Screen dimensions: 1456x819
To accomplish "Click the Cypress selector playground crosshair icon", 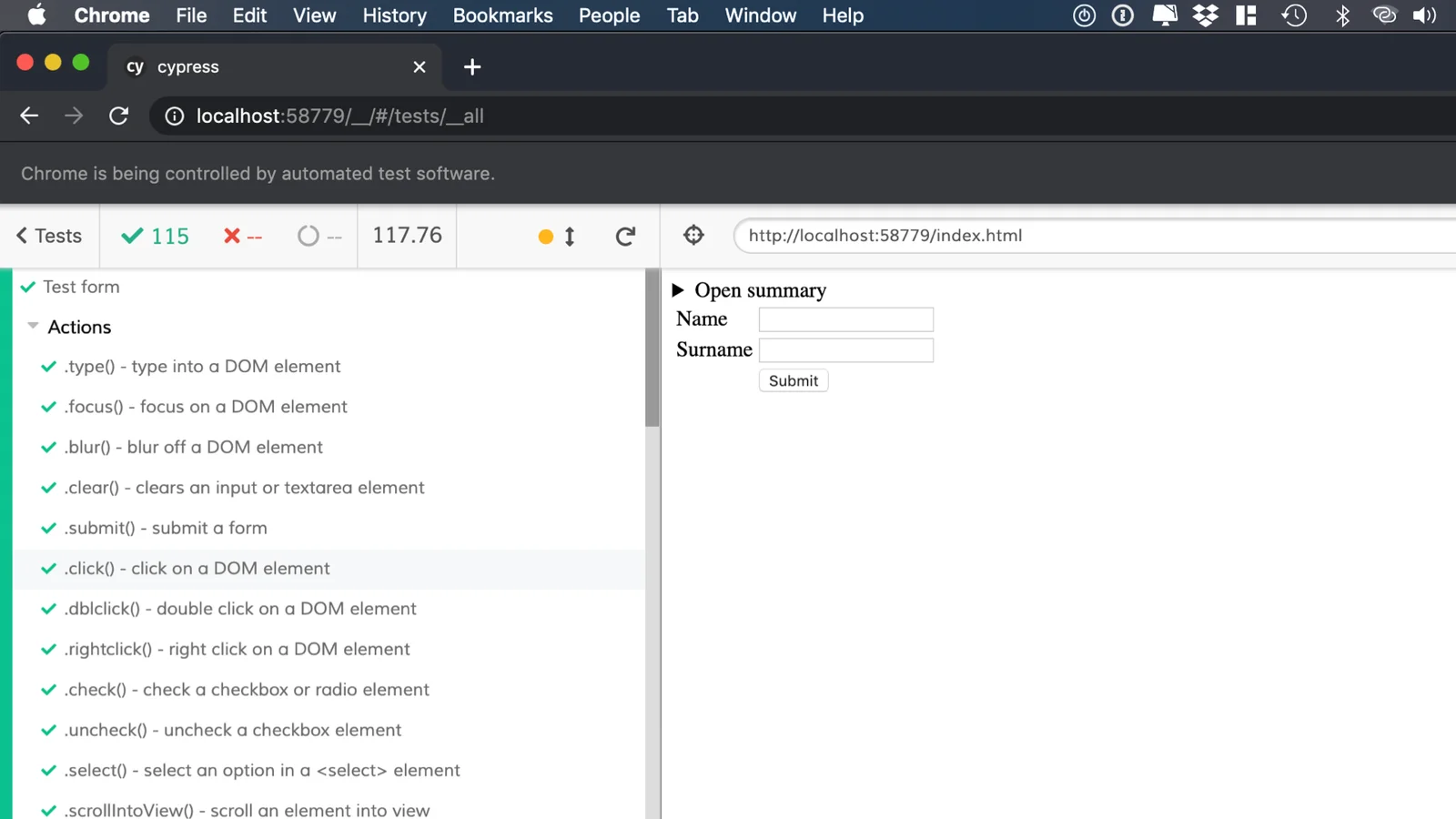I will (x=693, y=236).
